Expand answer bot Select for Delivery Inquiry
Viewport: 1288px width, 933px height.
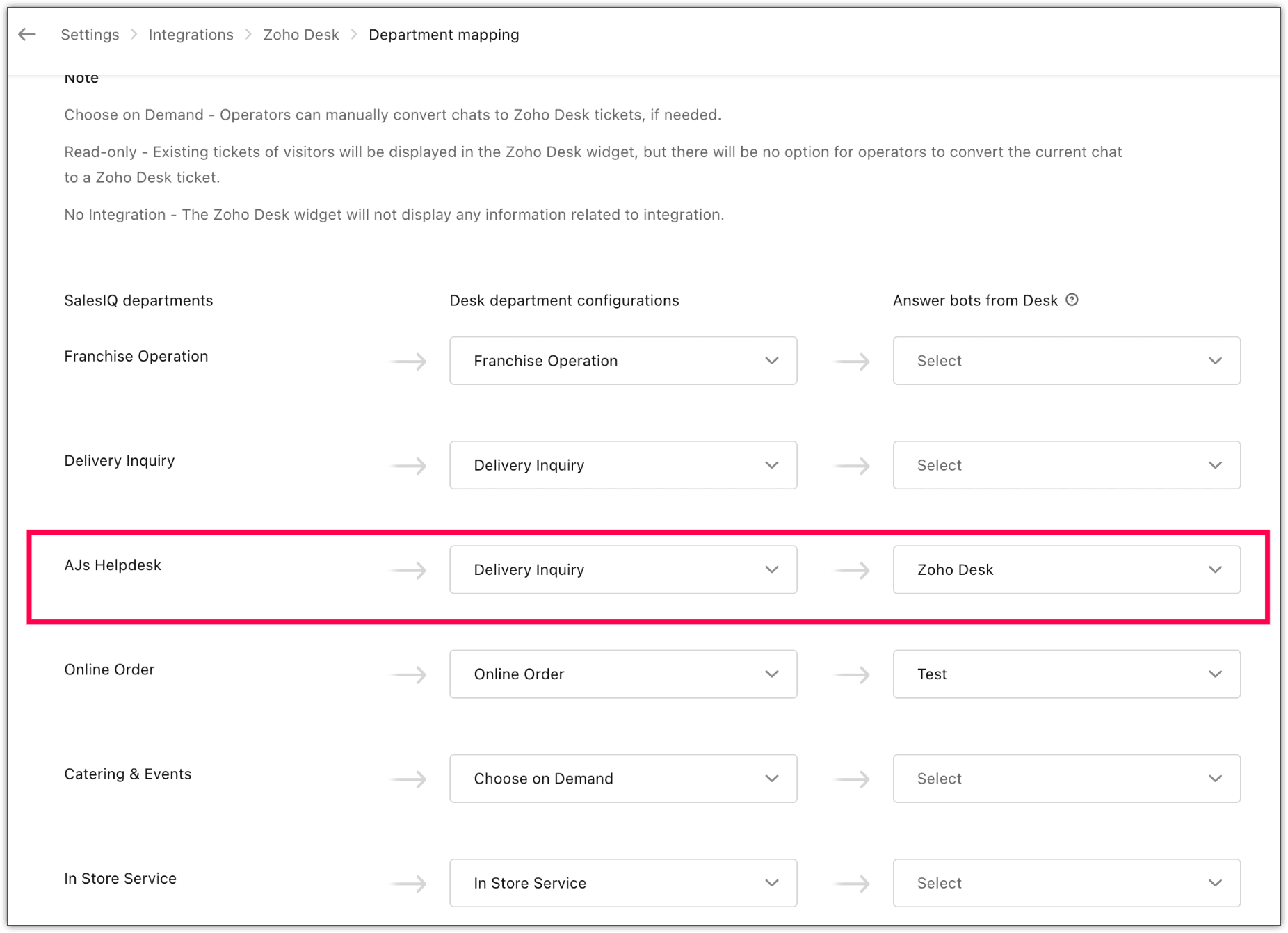(x=1066, y=465)
